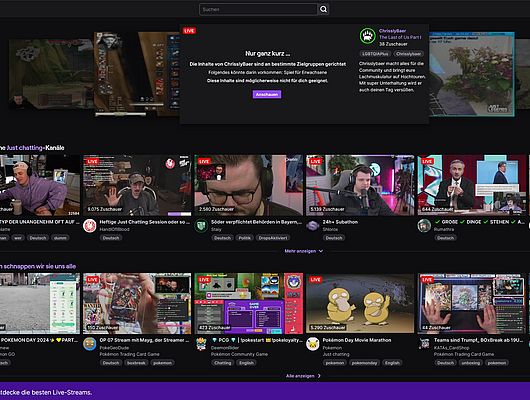The width and height of the screenshot is (530, 400).
Task: Open title GROßE DINGE STEHEN
Action: point(479,222)
